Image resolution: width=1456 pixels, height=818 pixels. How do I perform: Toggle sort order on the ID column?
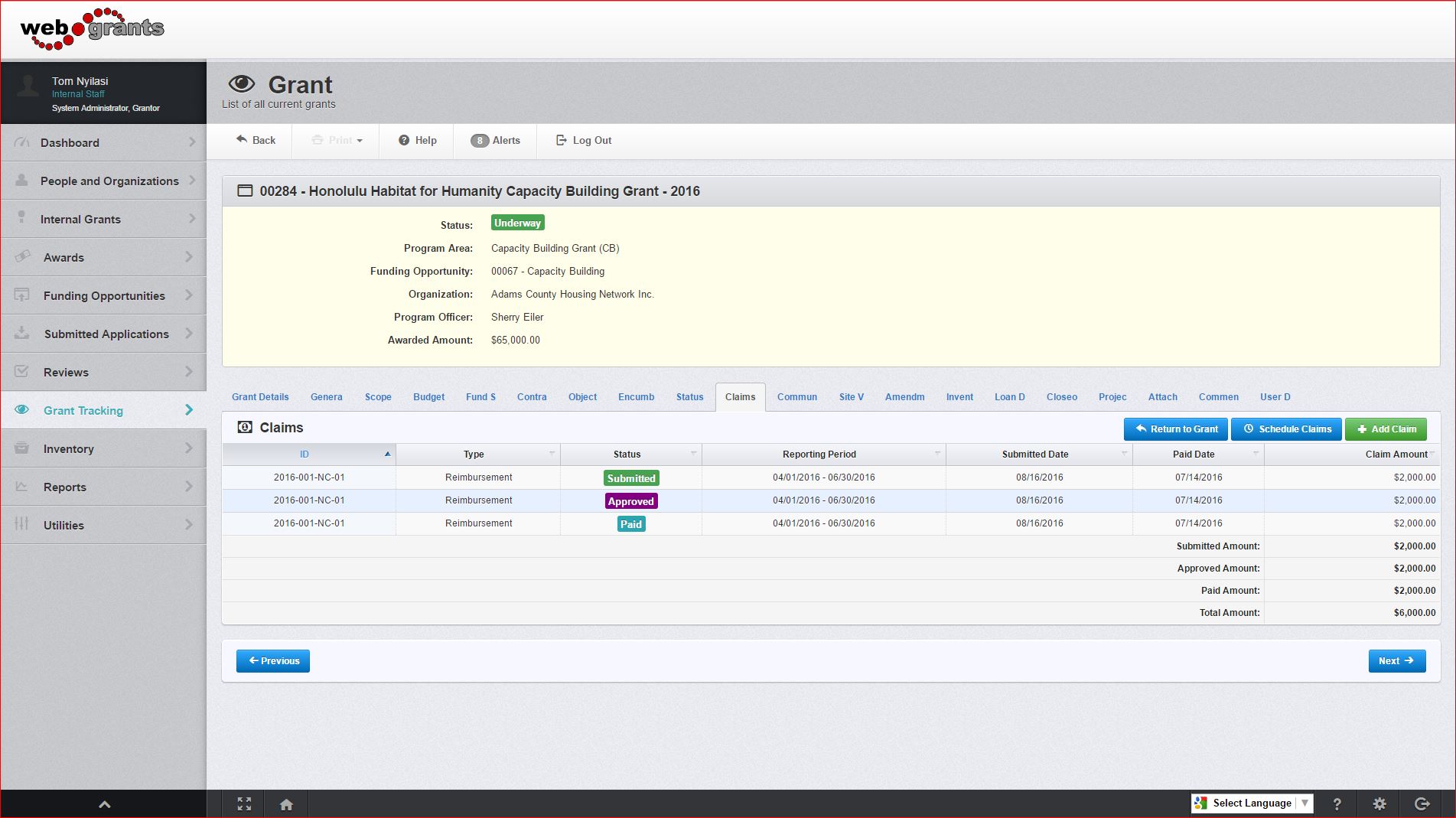coord(387,454)
